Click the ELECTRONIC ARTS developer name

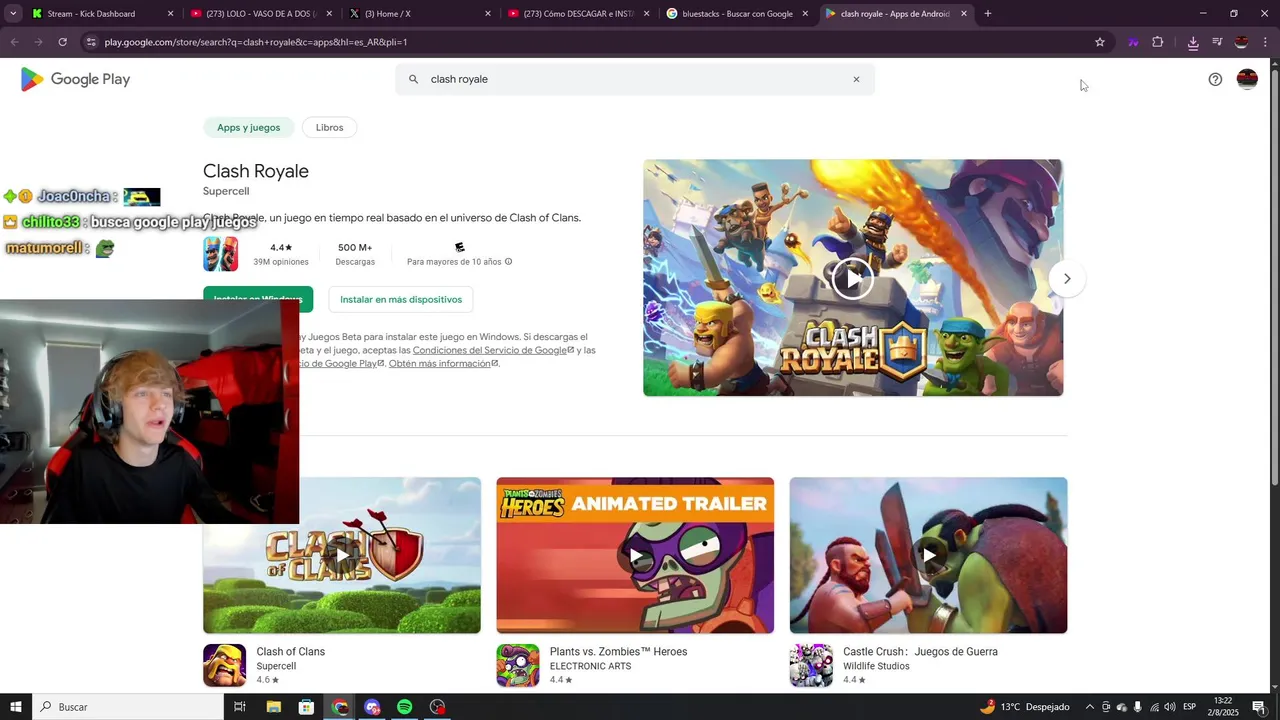click(x=590, y=666)
